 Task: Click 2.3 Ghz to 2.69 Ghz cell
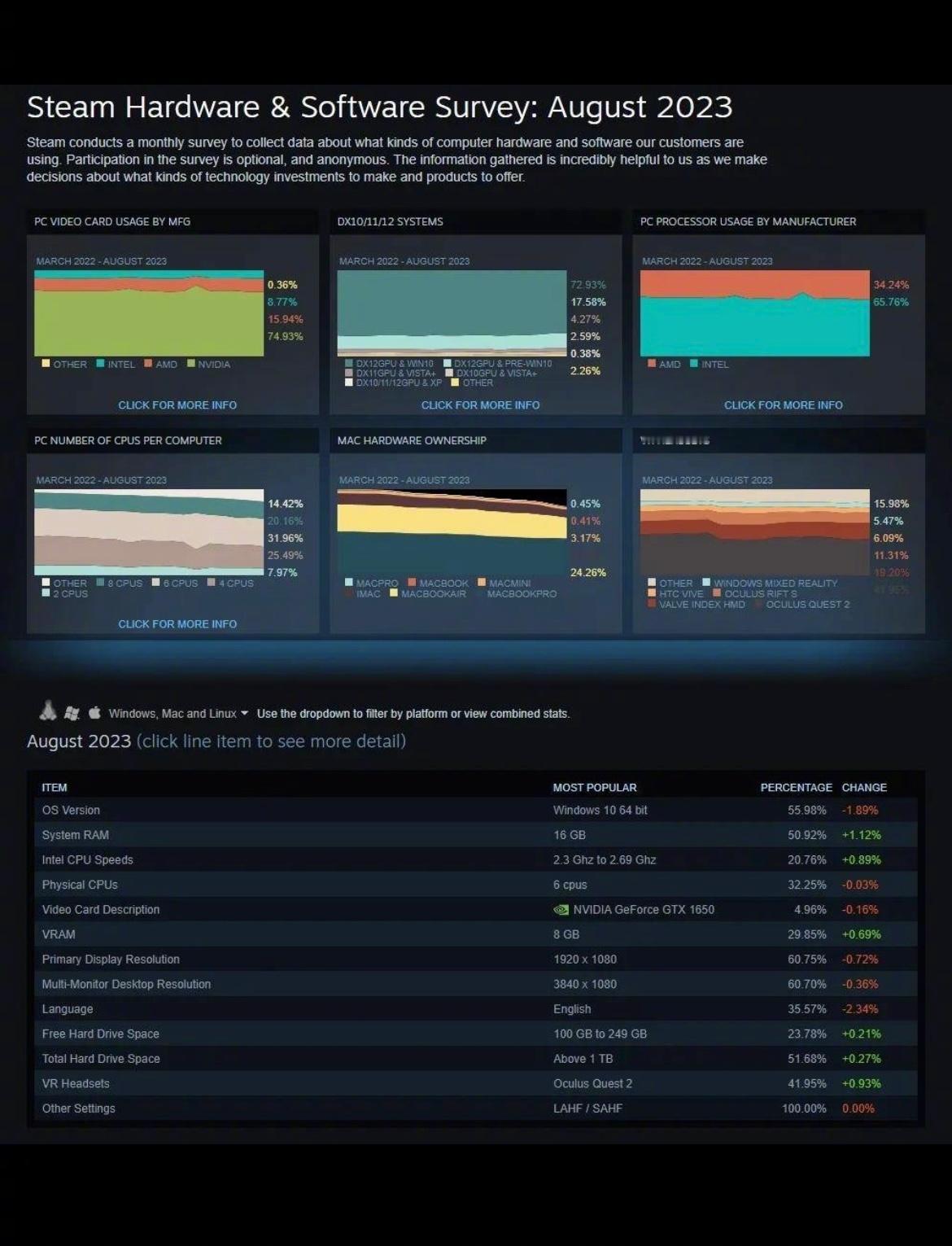click(x=605, y=860)
